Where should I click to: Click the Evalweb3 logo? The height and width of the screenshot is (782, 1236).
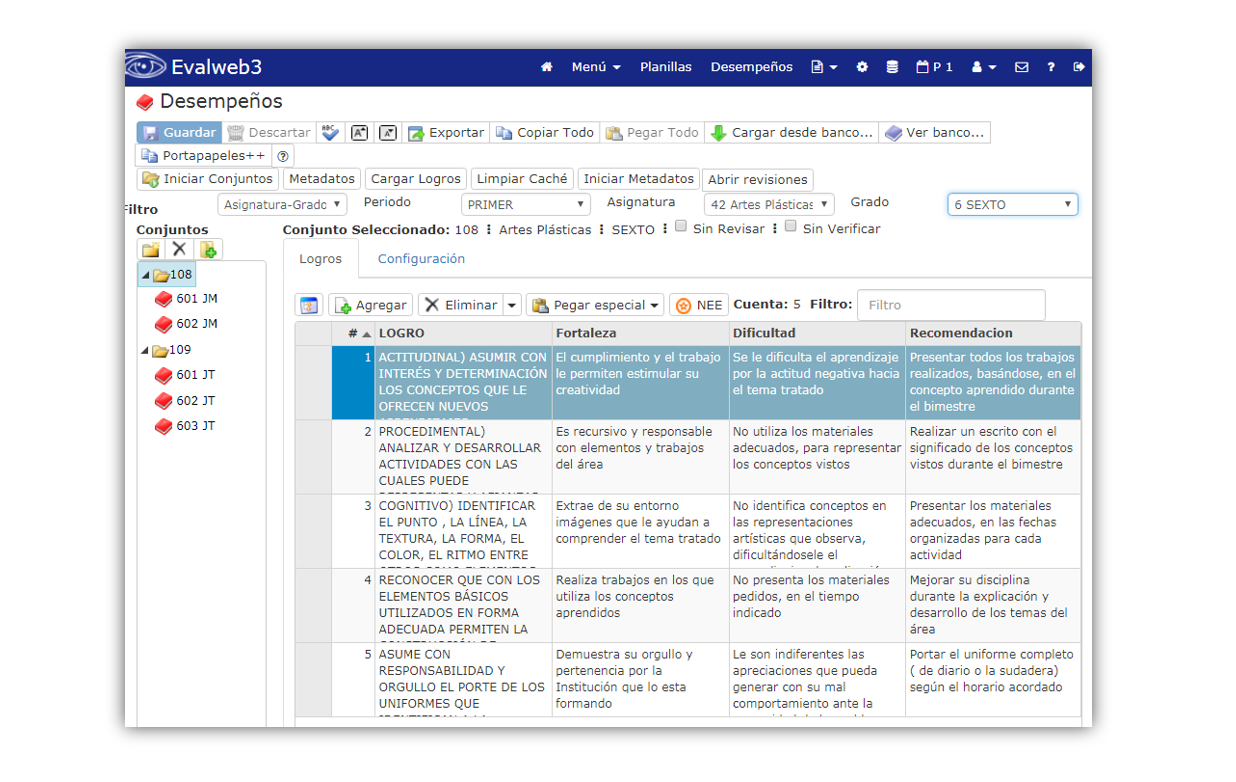pyautogui.click(x=194, y=67)
